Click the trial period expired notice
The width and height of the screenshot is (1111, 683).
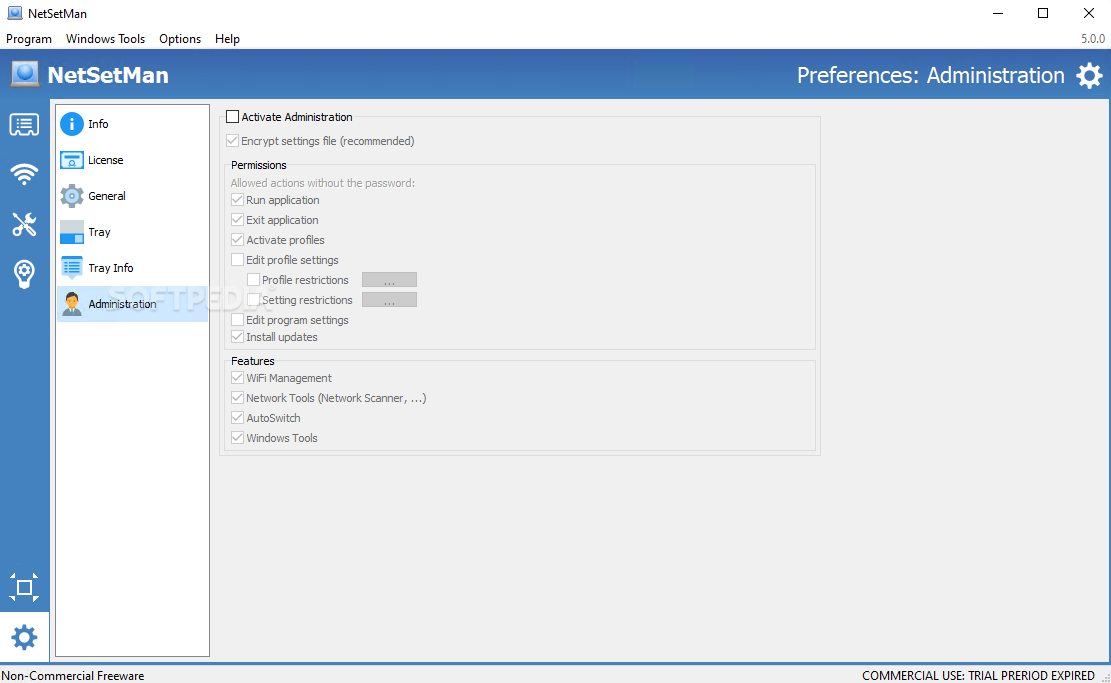[978, 676]
